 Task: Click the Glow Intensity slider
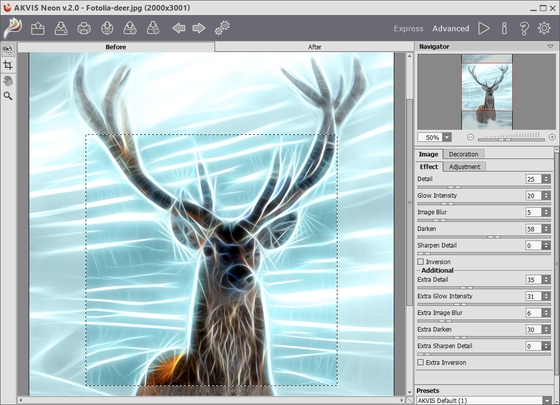coord(484,204)
